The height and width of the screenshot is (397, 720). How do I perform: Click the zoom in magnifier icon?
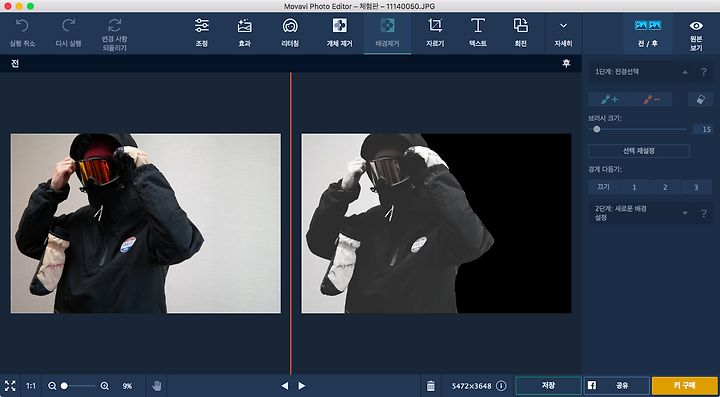(105, 386)
